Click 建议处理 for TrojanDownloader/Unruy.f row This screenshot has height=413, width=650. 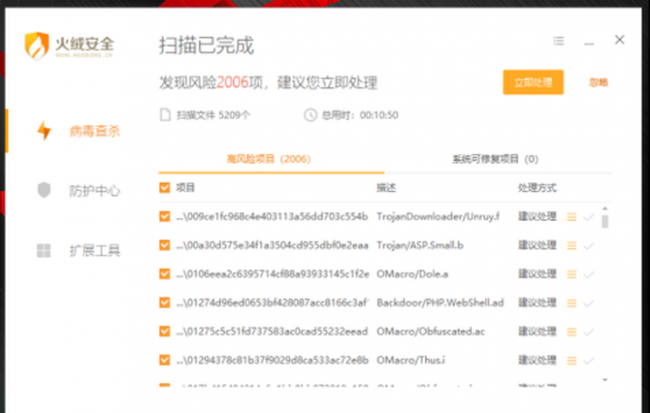pos(537,216)
